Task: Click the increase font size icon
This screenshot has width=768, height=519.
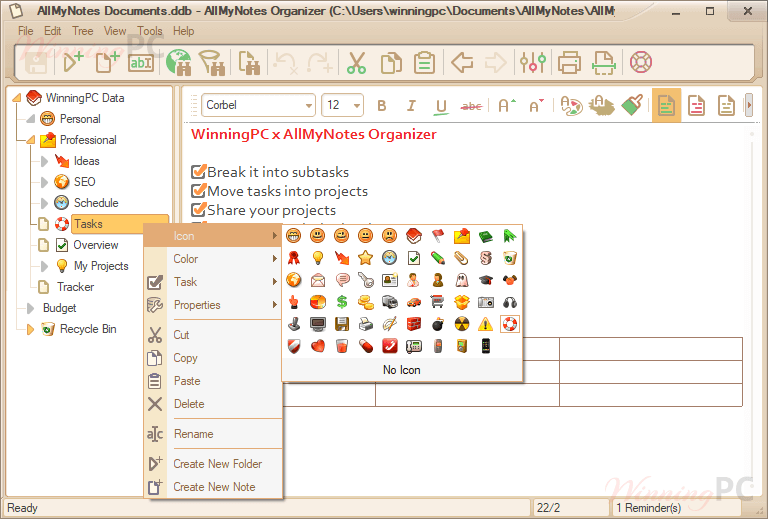Action: [x=506, y=105]
